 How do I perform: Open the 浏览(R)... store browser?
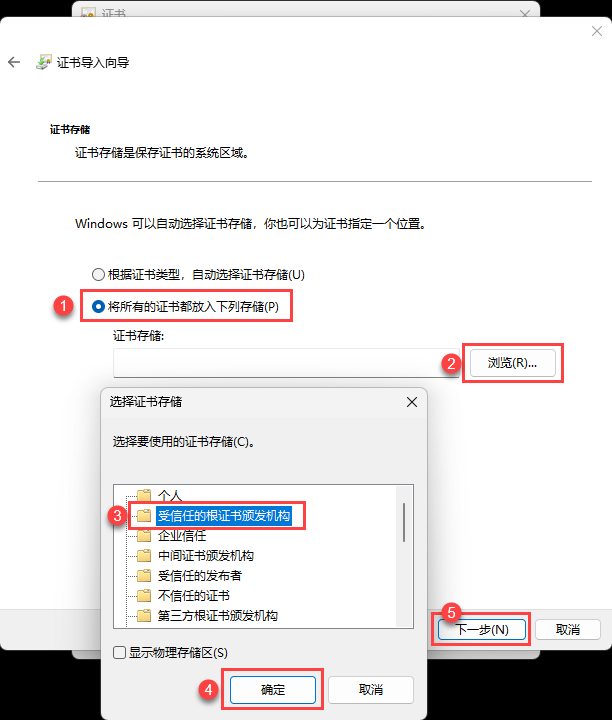pos(512,363)
